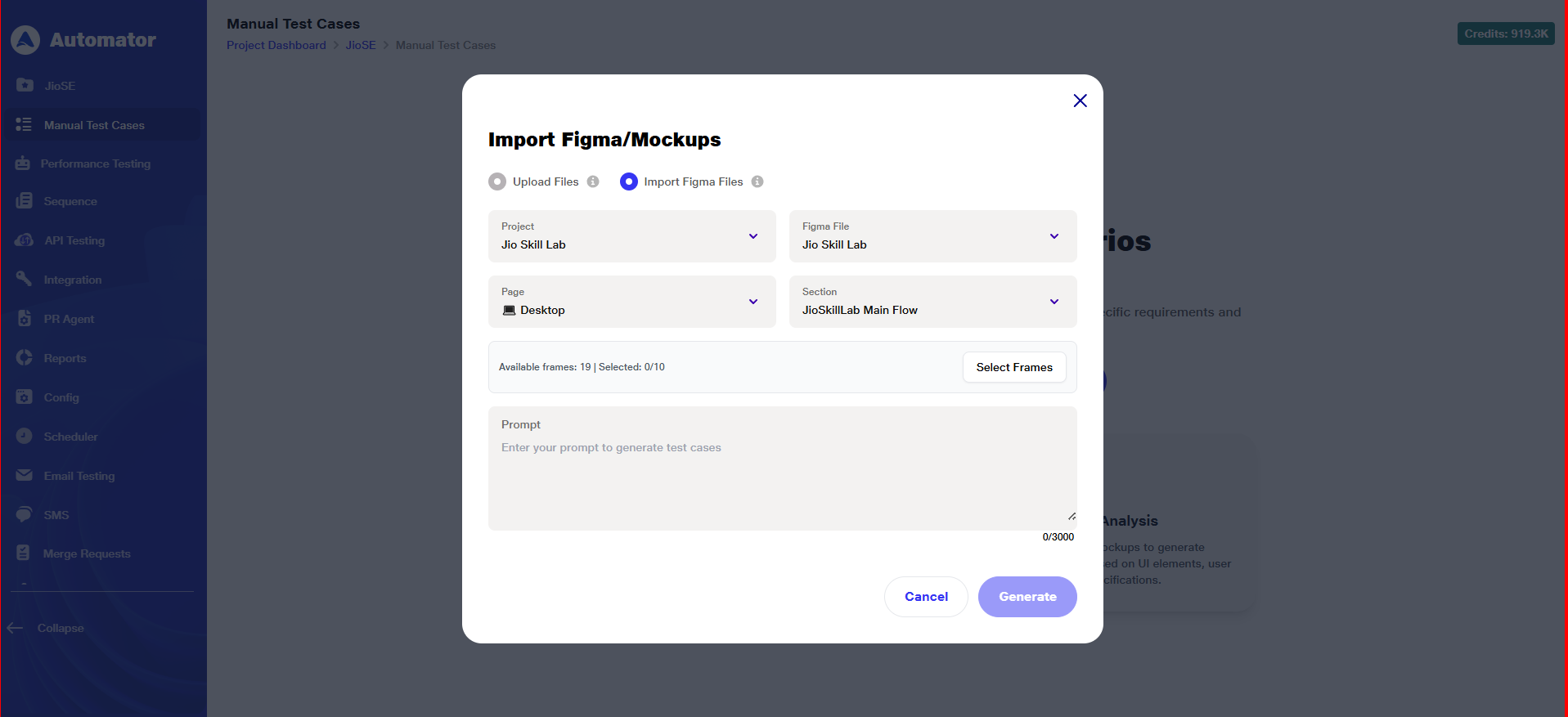Click the API Testing sidebar icon
The image size is (1568, 717).
pos(24,240)
